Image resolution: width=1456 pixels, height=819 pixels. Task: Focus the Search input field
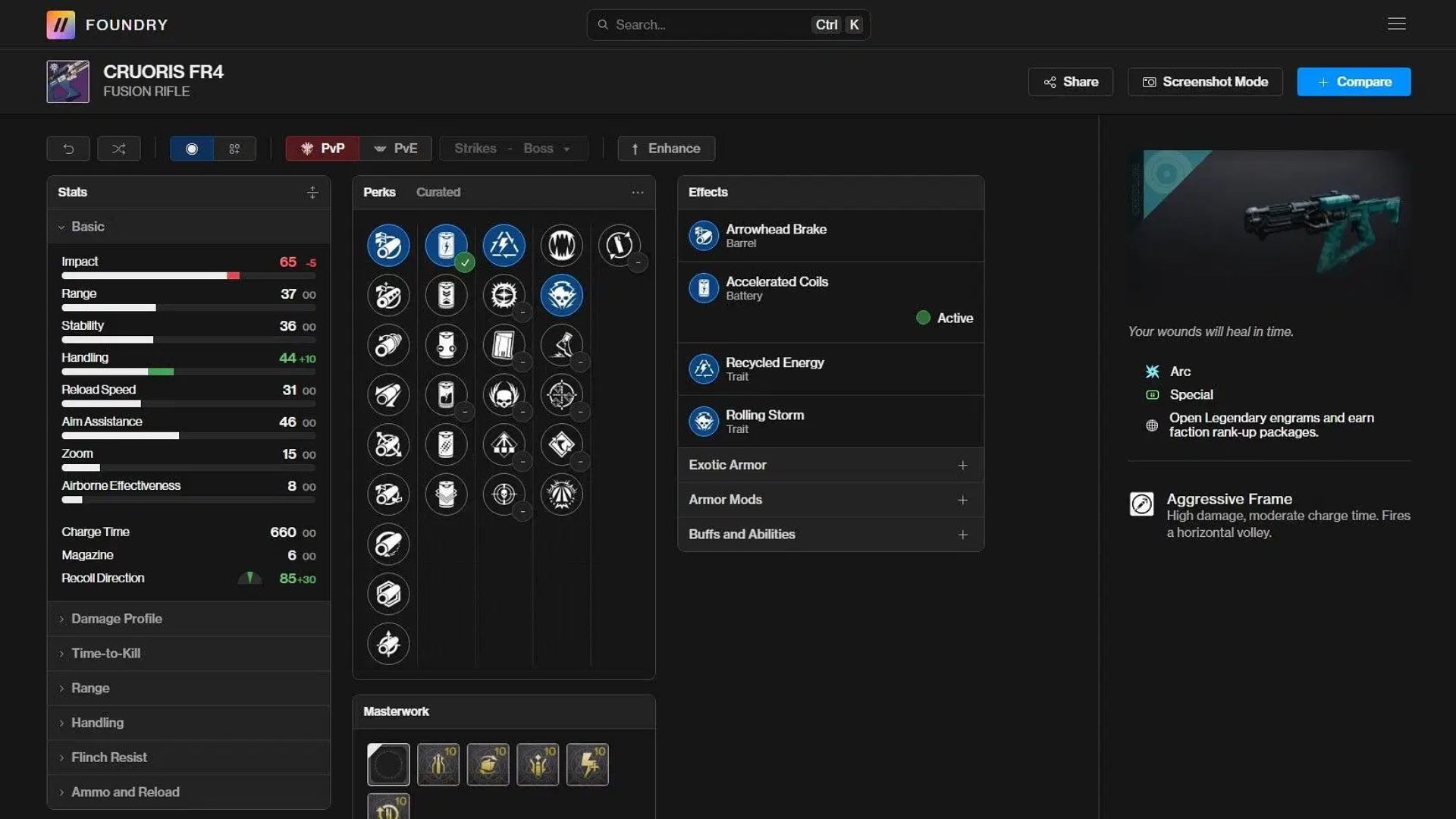pos(728,25)
